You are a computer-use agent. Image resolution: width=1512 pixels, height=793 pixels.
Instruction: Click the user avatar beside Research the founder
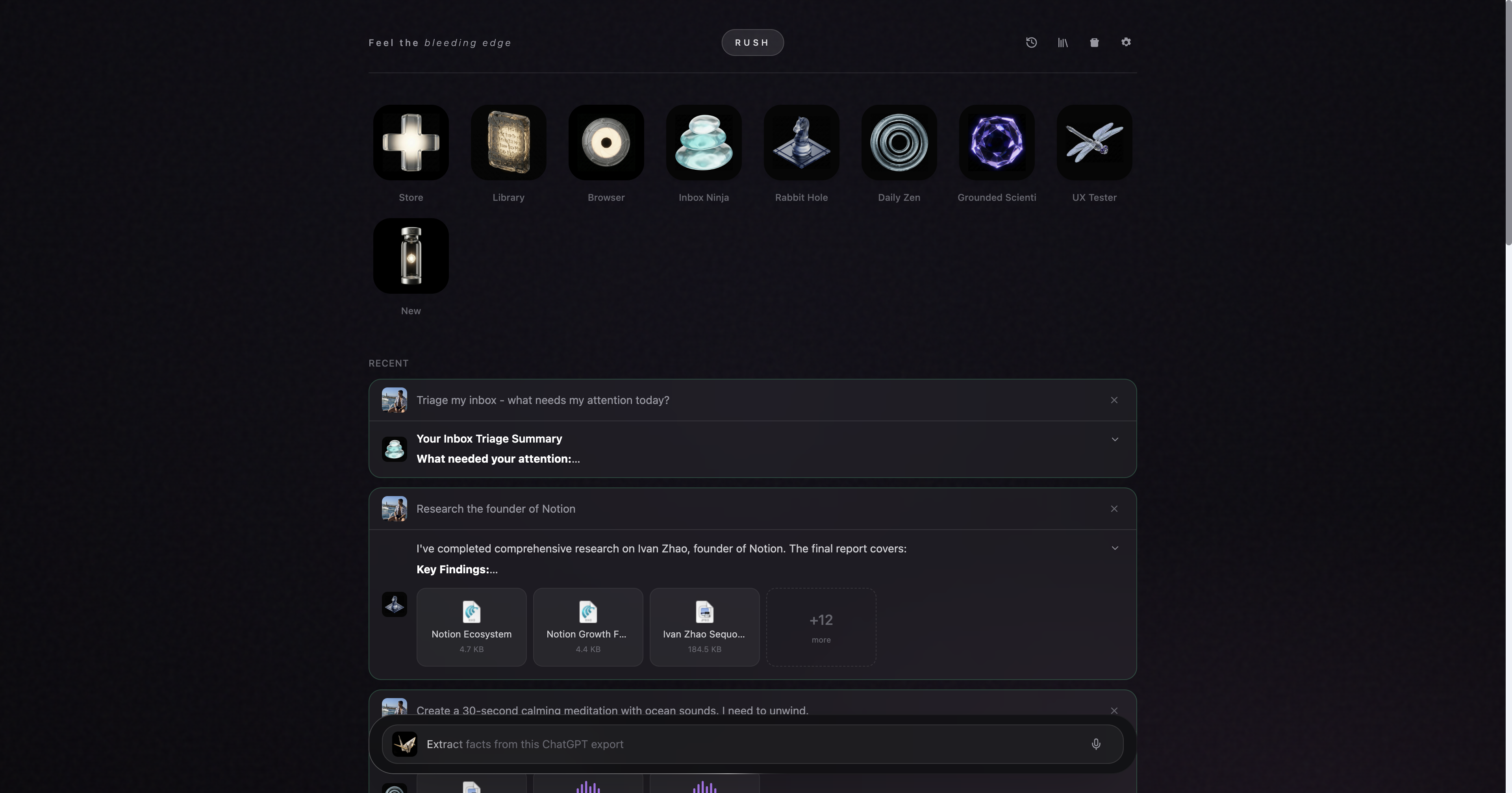(395, 509)
